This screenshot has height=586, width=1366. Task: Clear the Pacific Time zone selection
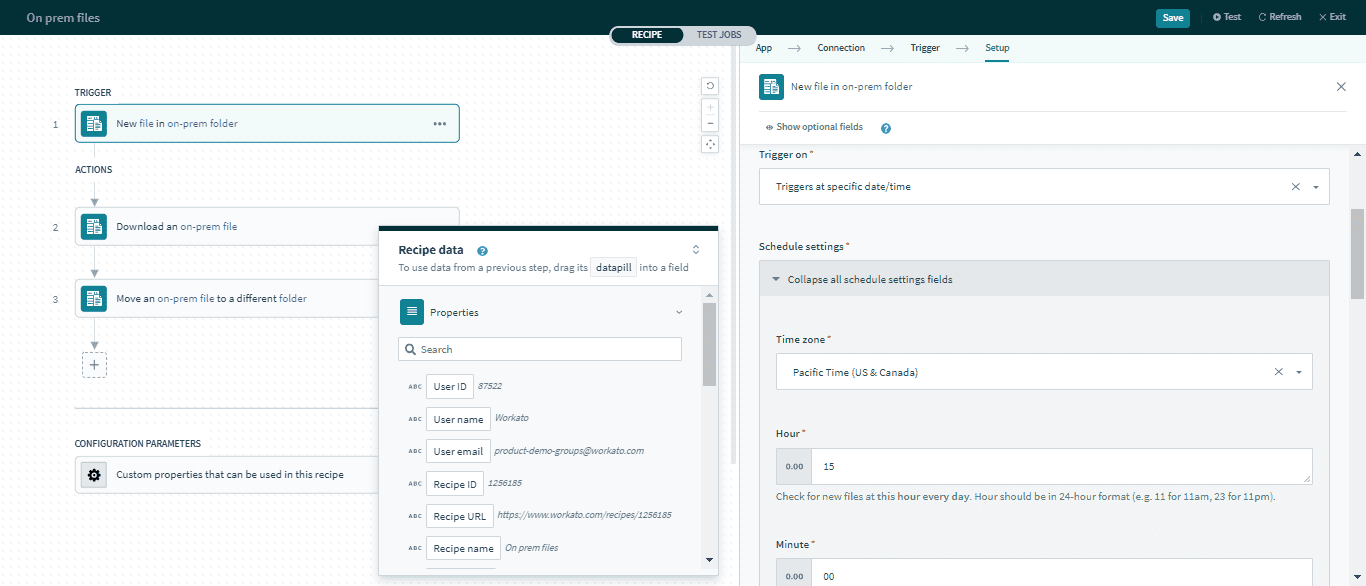1278,372
